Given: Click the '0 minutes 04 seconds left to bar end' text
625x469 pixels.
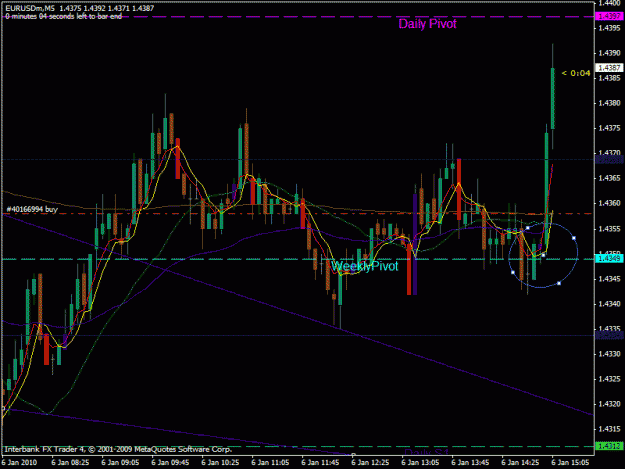Looking at the screenshot, I should 63,16.
